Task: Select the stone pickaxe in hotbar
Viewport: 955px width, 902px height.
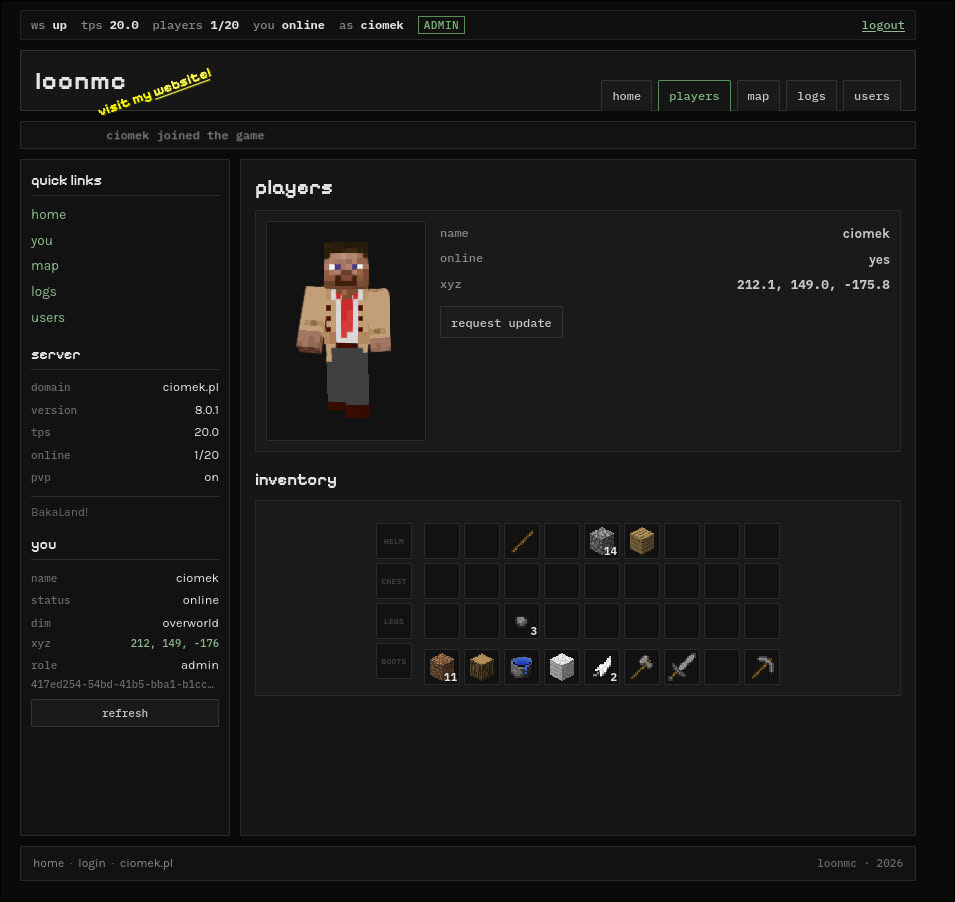Action: tap(762, 667)
